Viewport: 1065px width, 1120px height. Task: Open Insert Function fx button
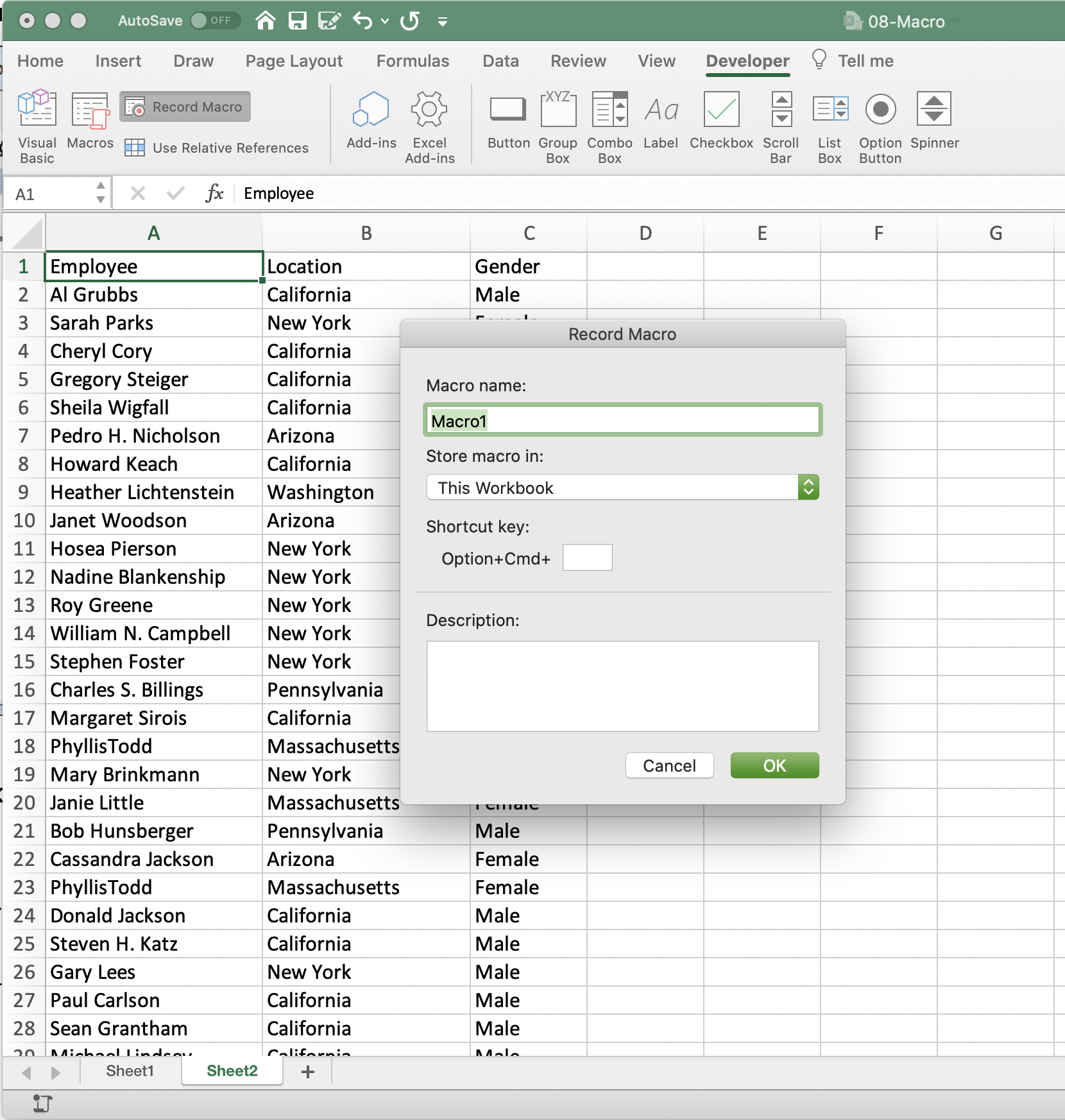[214, 193]
